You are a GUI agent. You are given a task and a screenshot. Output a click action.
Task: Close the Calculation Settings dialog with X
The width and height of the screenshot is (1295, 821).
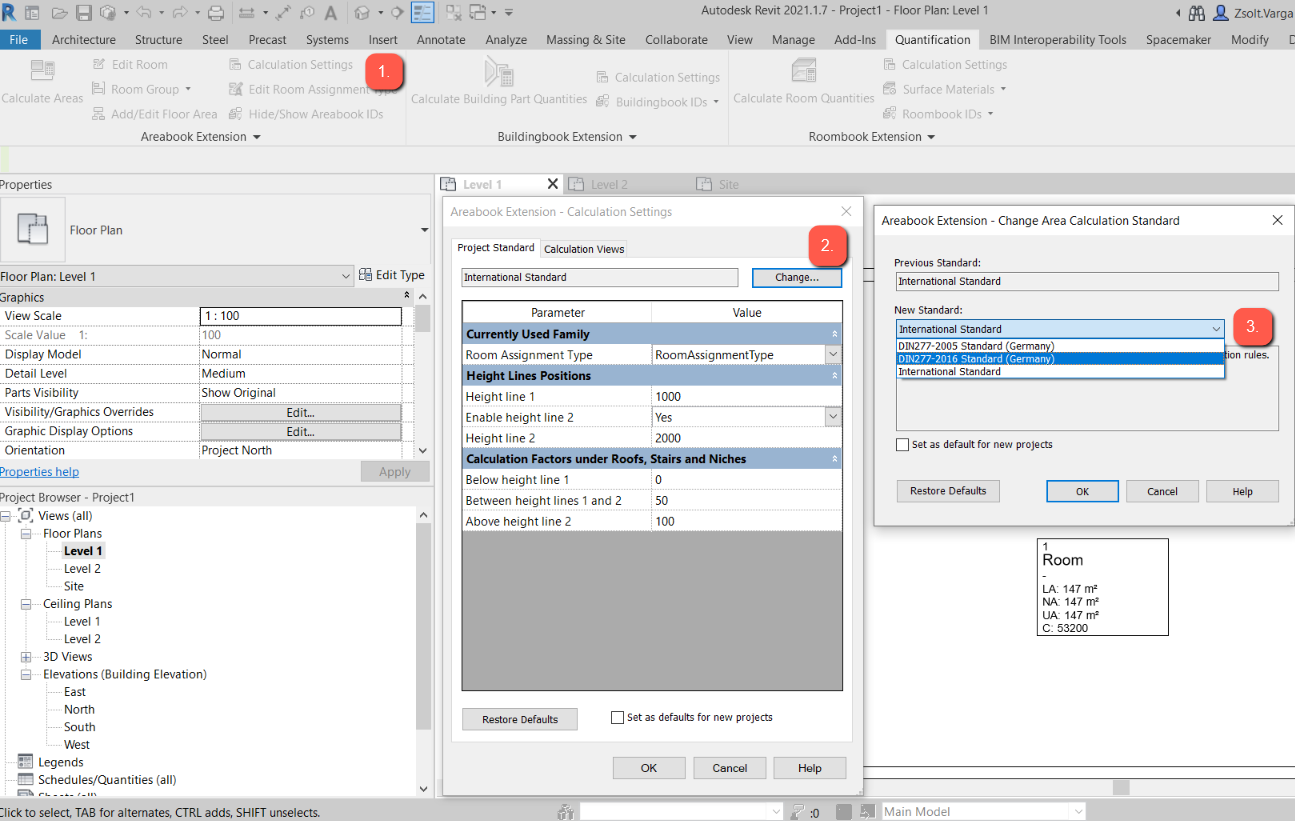(x=846, y=211)
